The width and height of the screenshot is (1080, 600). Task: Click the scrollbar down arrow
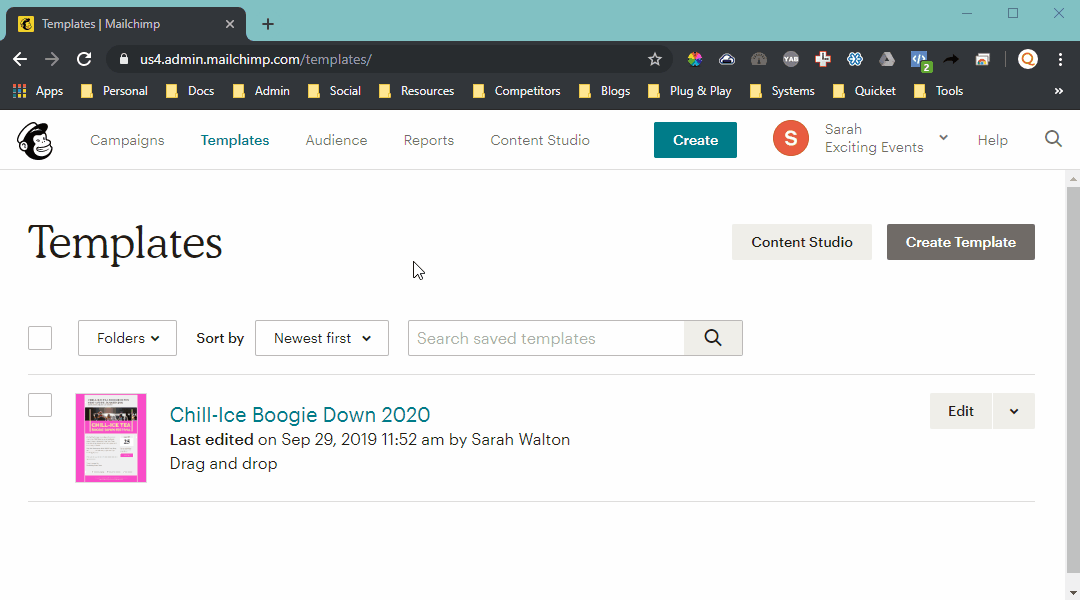[1073, 592]
